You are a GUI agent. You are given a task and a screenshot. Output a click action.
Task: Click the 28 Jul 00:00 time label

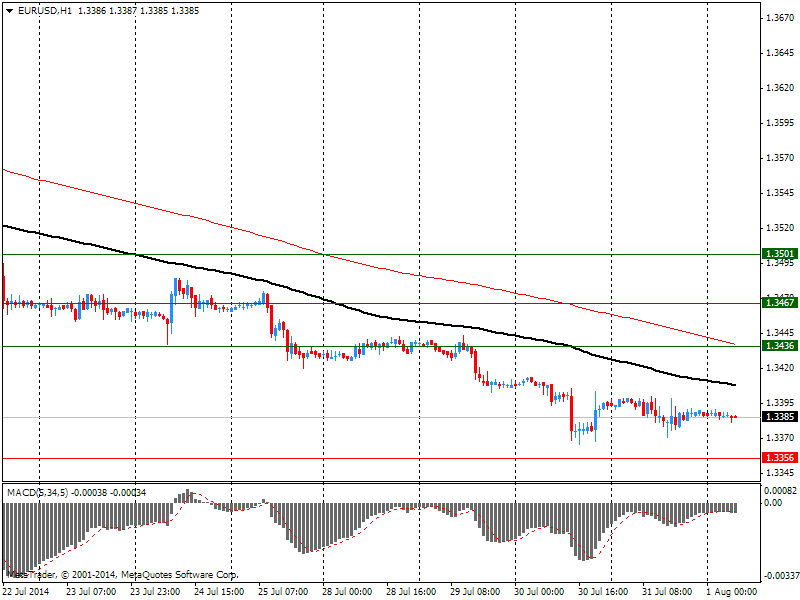(347, 591)
